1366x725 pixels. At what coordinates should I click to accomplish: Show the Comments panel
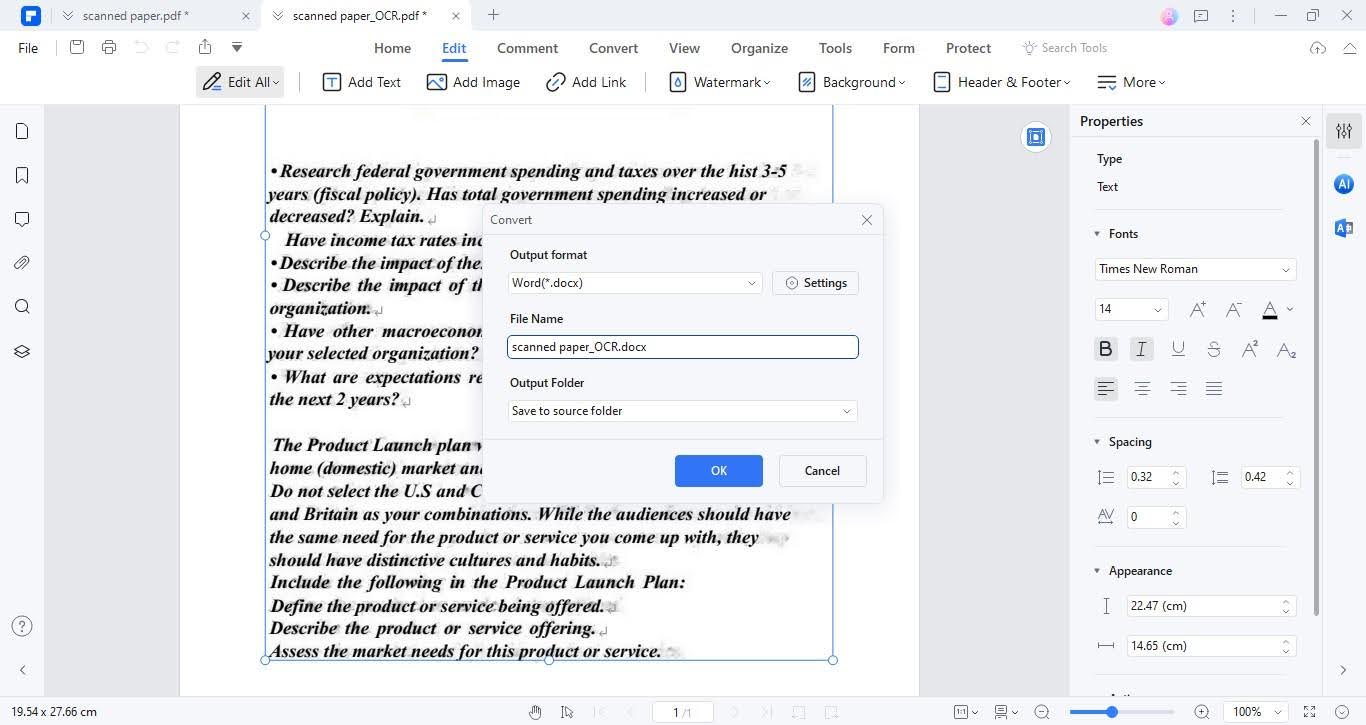22,219
